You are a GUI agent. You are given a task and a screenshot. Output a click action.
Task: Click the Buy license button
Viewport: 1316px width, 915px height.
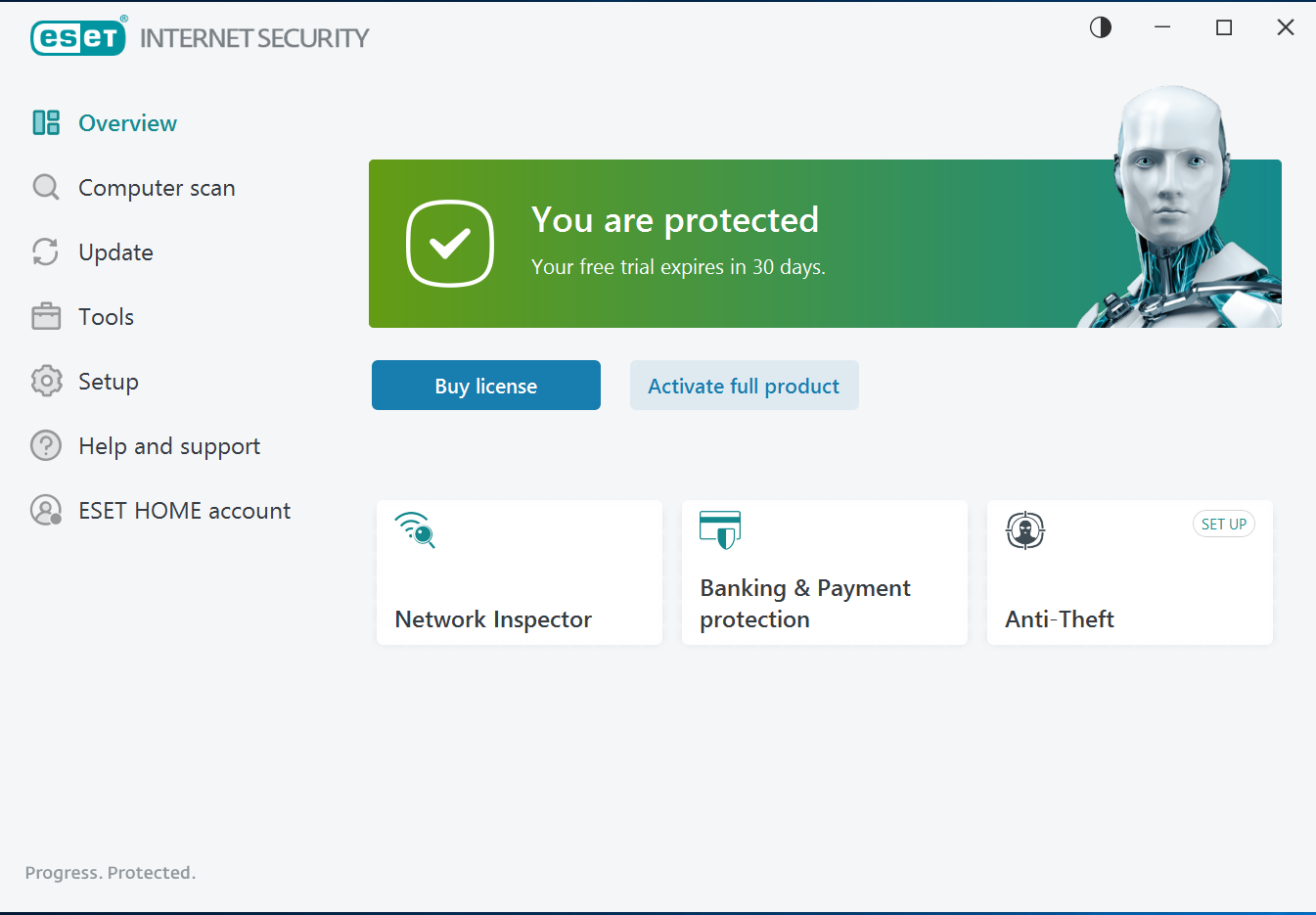485,385
